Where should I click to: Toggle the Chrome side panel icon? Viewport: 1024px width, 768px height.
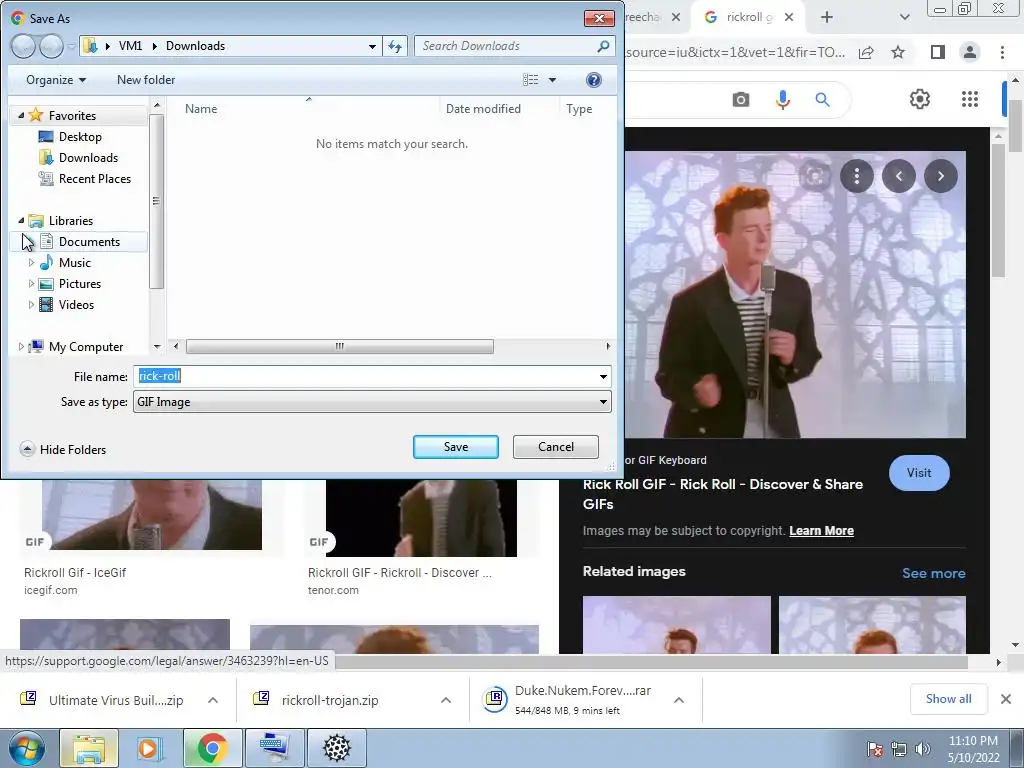pyautogui.click(x=938, y=52)
